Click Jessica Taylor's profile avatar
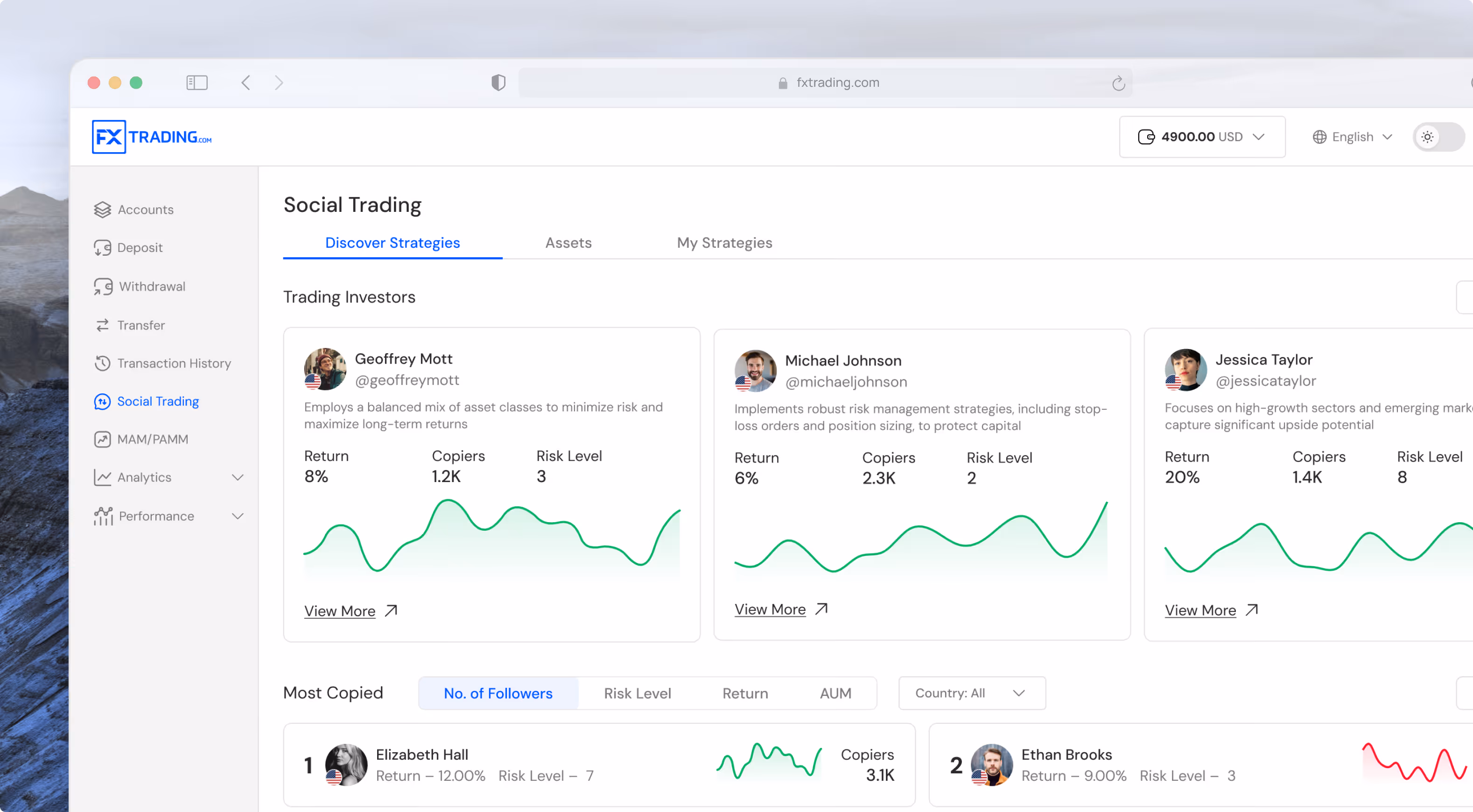Image resolution: width=1473 pixels, height=812 pixels. pyautogui.click(x=1185, y=370)
